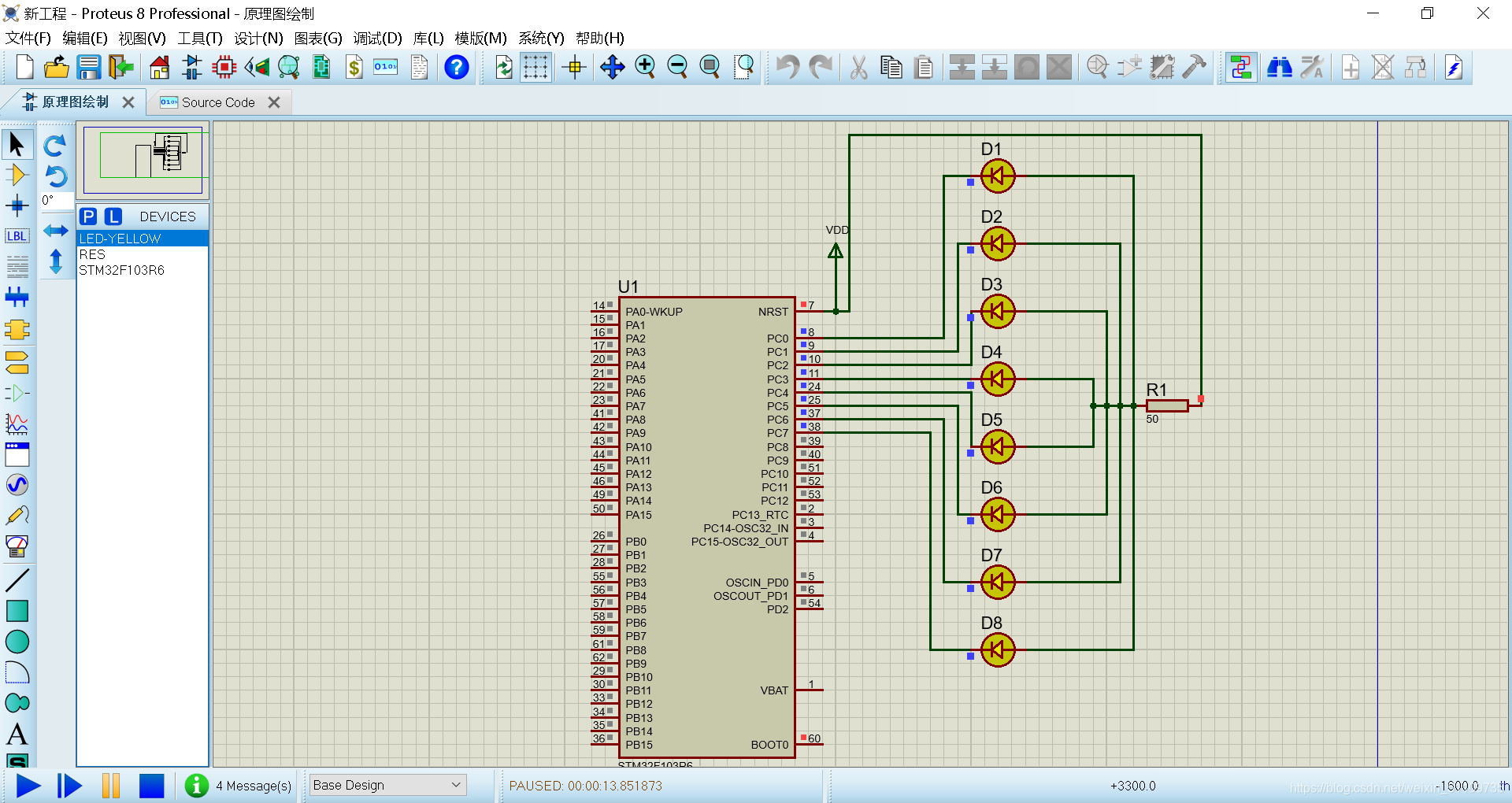Open the 4 Message(s) log
The width and height of the screenshot is (1512, 803).
click(x=239, y=786)
